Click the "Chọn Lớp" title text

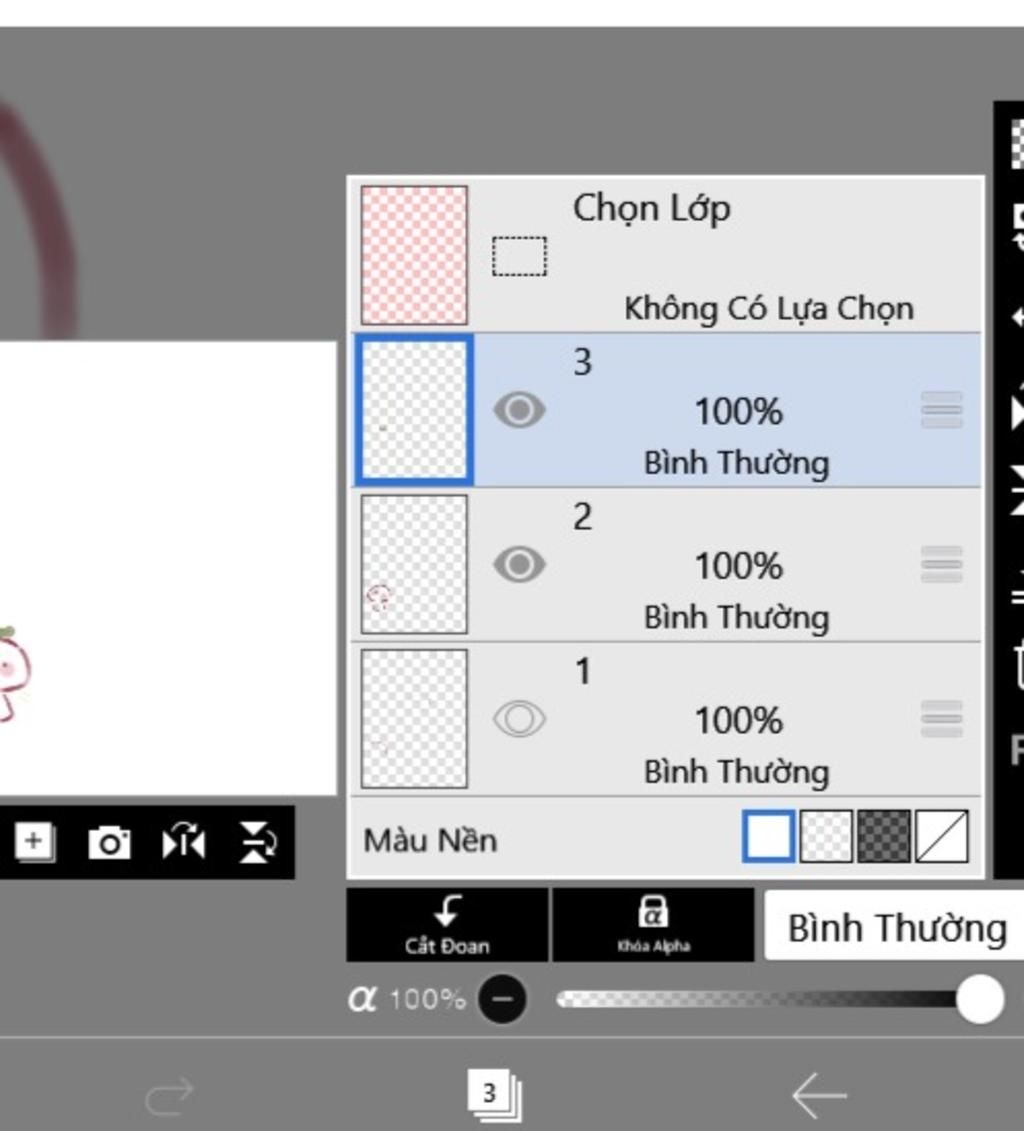pos(652,209)
